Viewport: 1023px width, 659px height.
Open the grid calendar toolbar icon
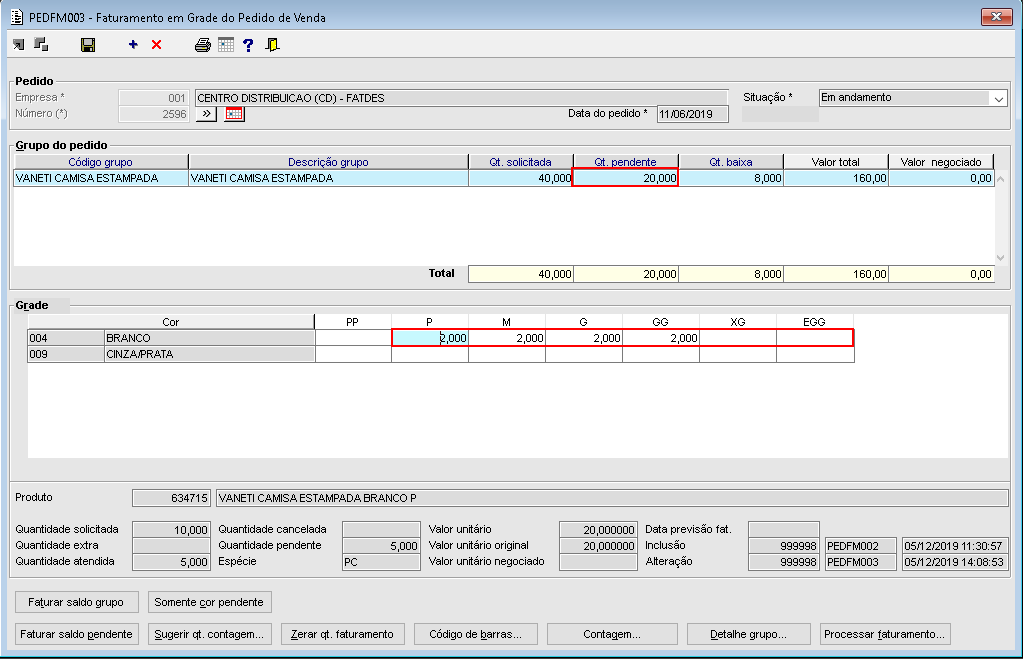click(x=226, y=44)
